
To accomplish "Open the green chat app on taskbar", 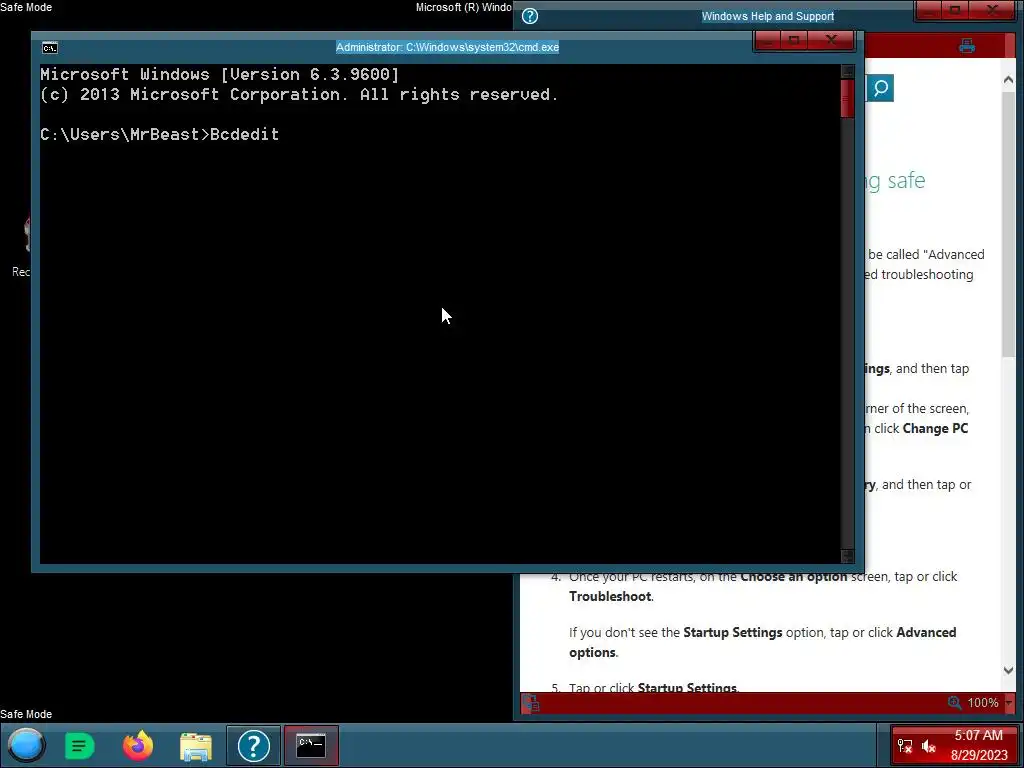I will tap(80, 745).
